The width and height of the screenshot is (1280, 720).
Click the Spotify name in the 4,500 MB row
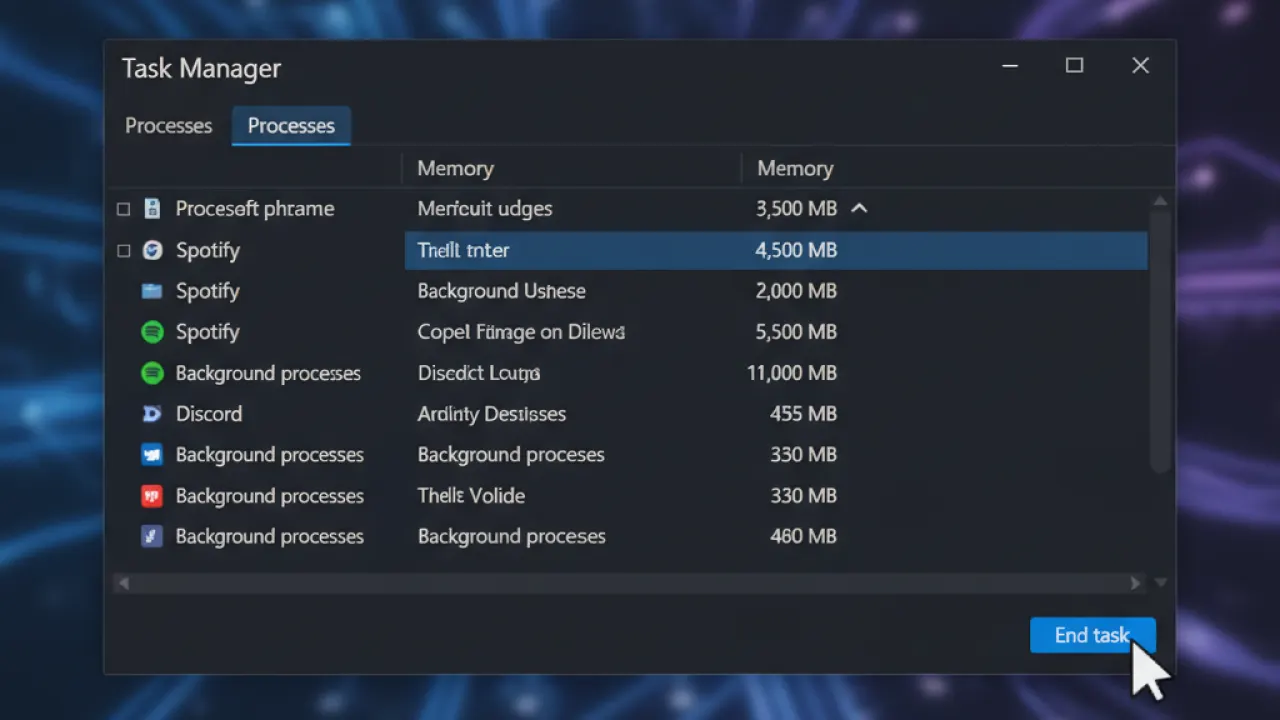[208, 250]
